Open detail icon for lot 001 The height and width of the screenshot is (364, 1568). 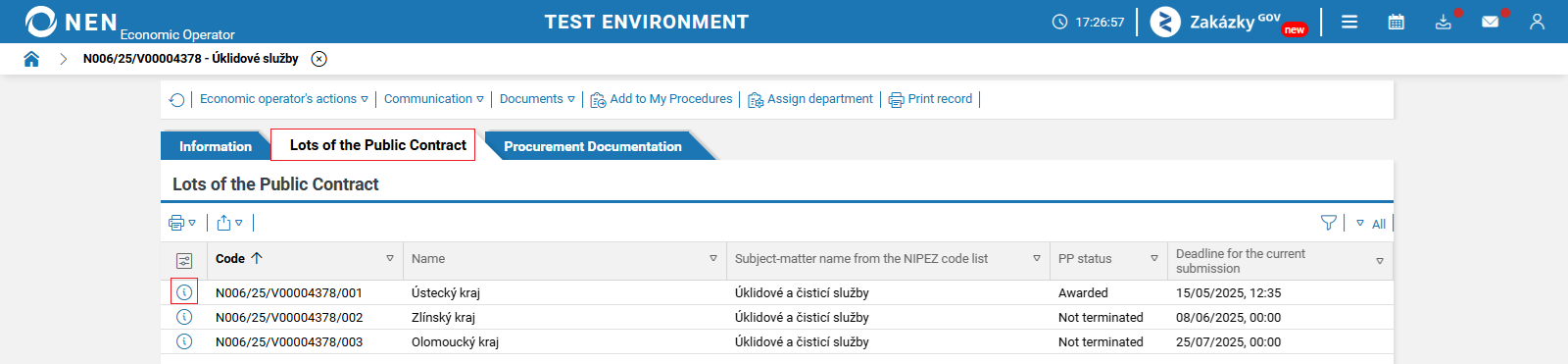pos(184,292)
